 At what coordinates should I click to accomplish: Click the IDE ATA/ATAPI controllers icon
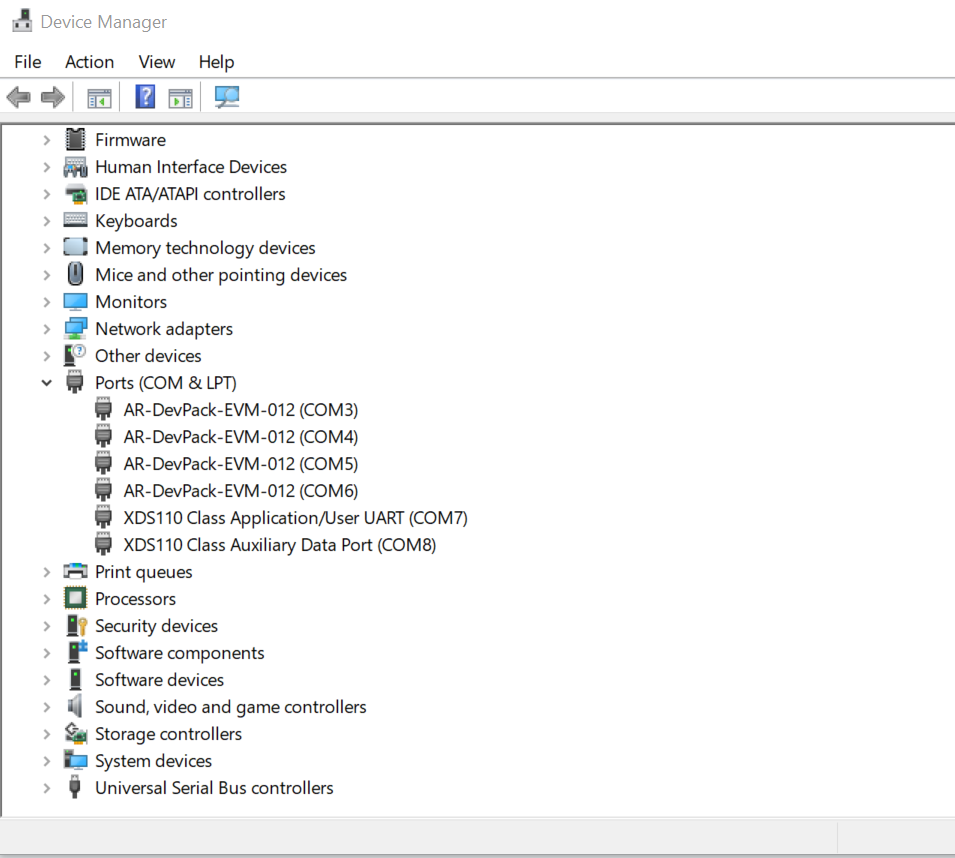pyautogui.click(x=76, y=194)
